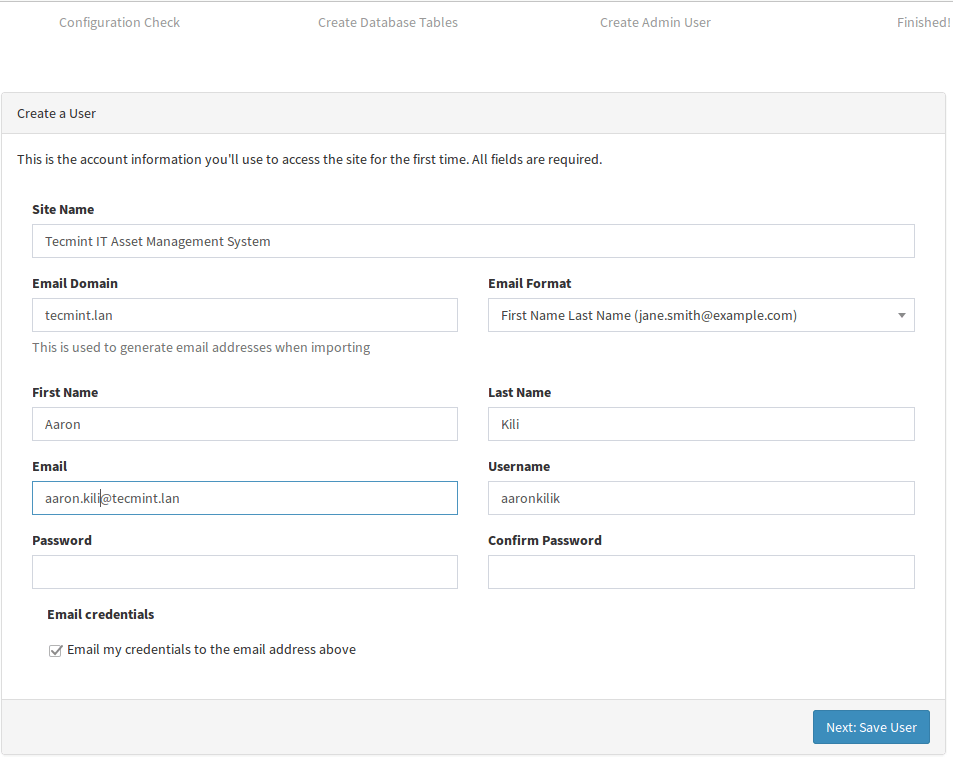This screenshot has height=768, width=953.
Task: Focus the empty Confirm Password field
Action: (x=701, y=572)
